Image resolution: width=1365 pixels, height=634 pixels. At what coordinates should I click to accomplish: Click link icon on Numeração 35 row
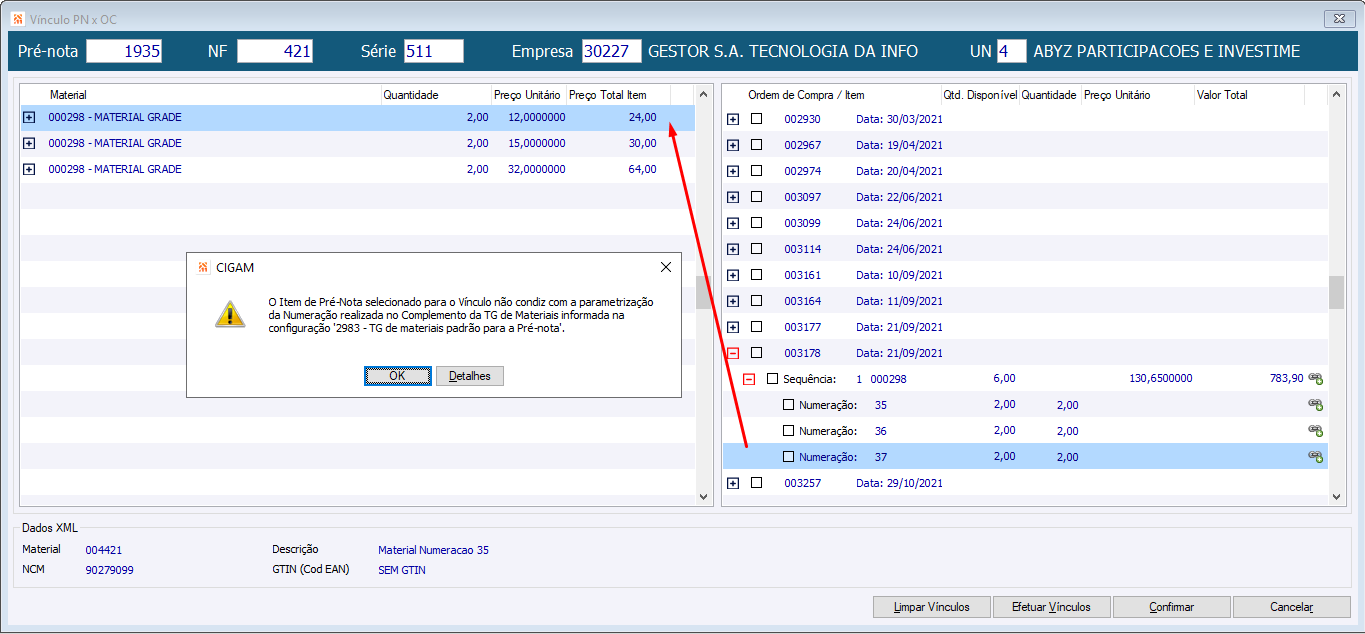point(1316,405)
